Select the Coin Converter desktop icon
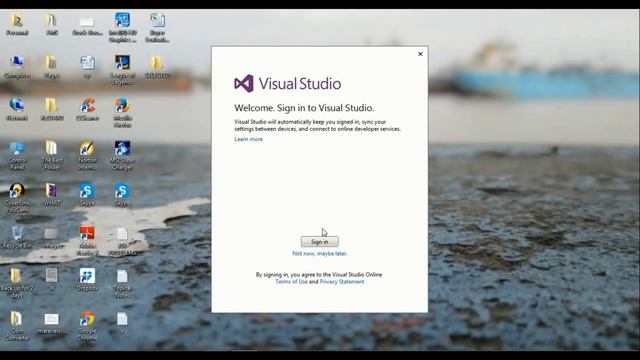This screenshot has height=360, width=640. coord(17,326)
